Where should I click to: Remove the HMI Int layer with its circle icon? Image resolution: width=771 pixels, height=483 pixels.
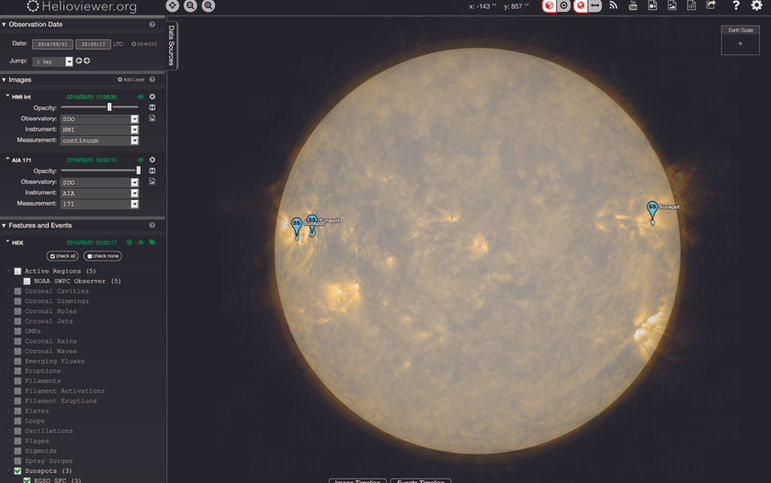pyautogui.click(x=152, y=97)
